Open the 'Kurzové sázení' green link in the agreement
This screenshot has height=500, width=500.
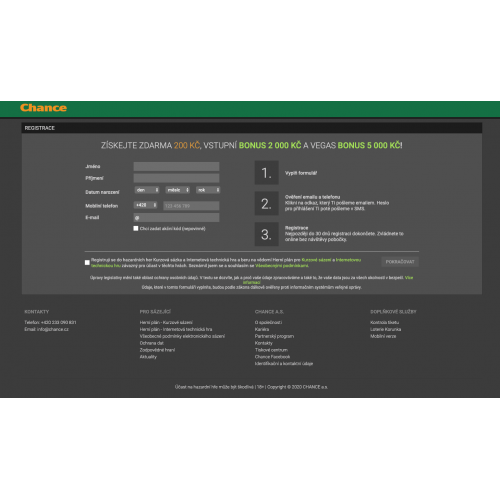[316, 260]
